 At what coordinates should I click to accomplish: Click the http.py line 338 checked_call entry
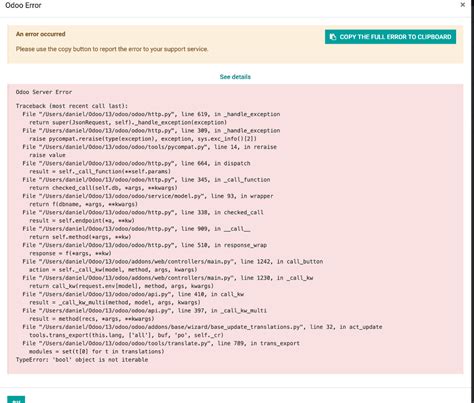pyautogui.click(x=143, y=212)
